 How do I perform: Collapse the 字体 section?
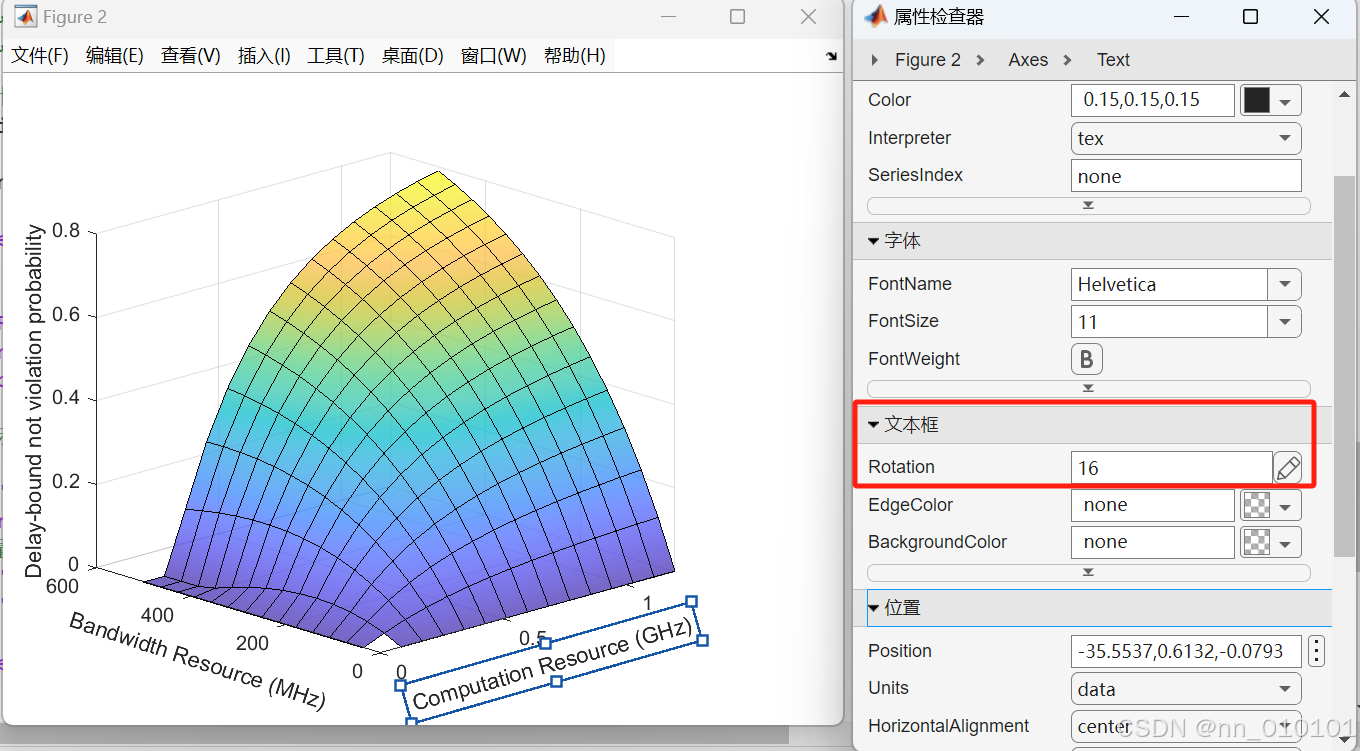873,241
